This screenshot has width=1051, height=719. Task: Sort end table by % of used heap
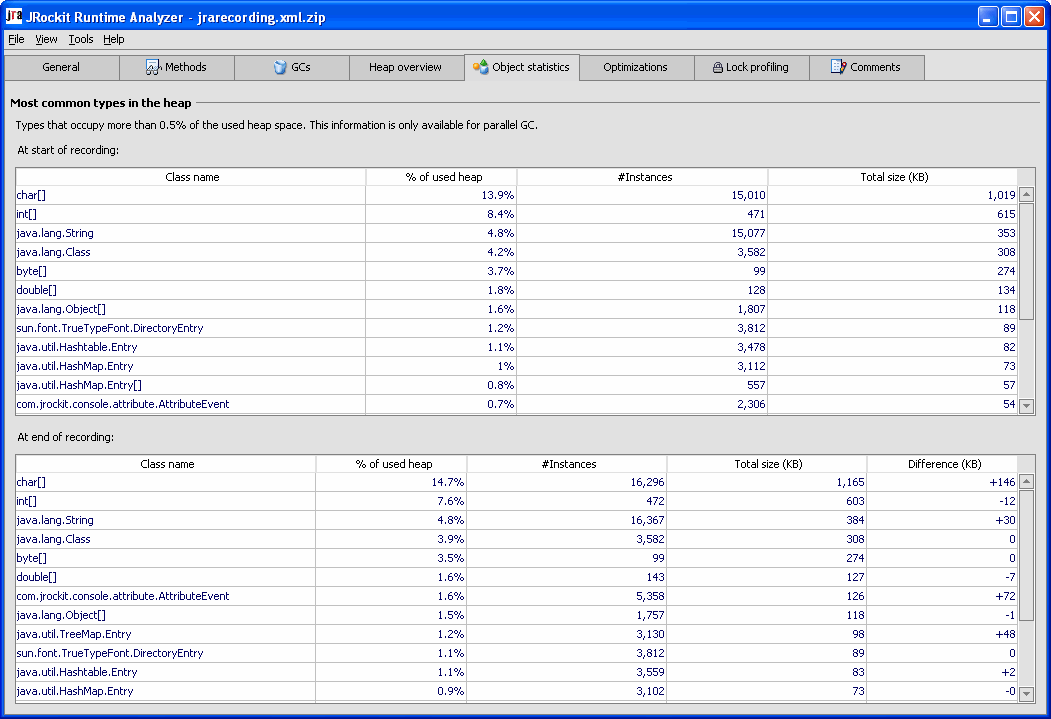(x=393, y=464)
